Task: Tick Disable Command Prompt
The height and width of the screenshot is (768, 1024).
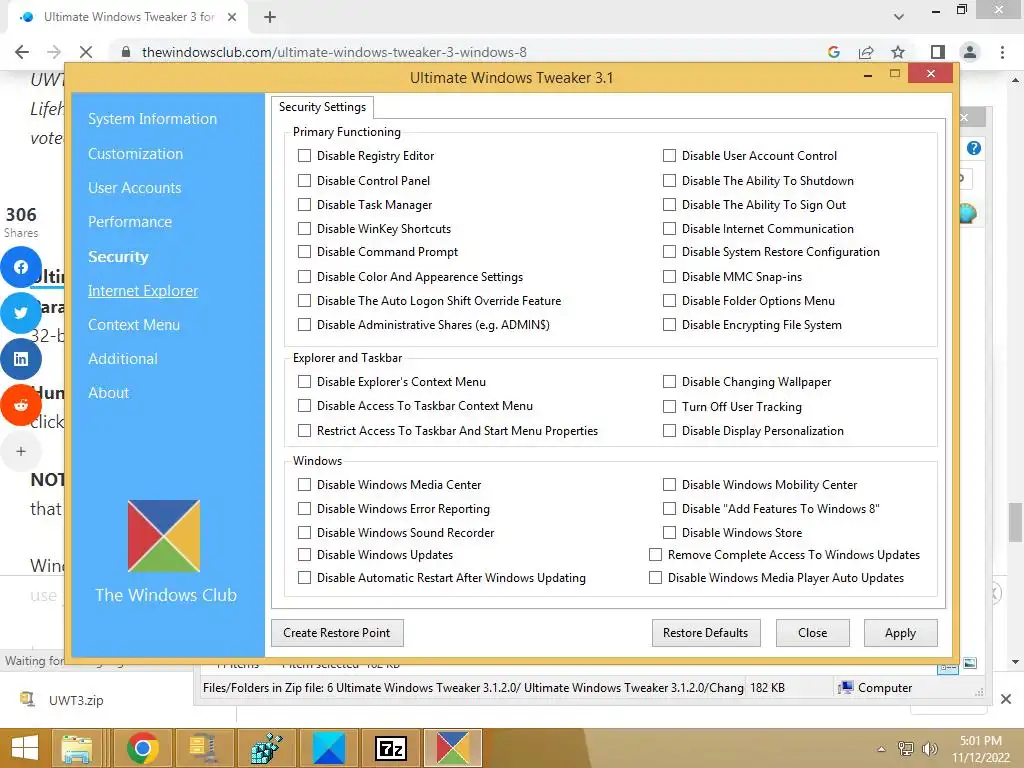Action: pos(304,251)
